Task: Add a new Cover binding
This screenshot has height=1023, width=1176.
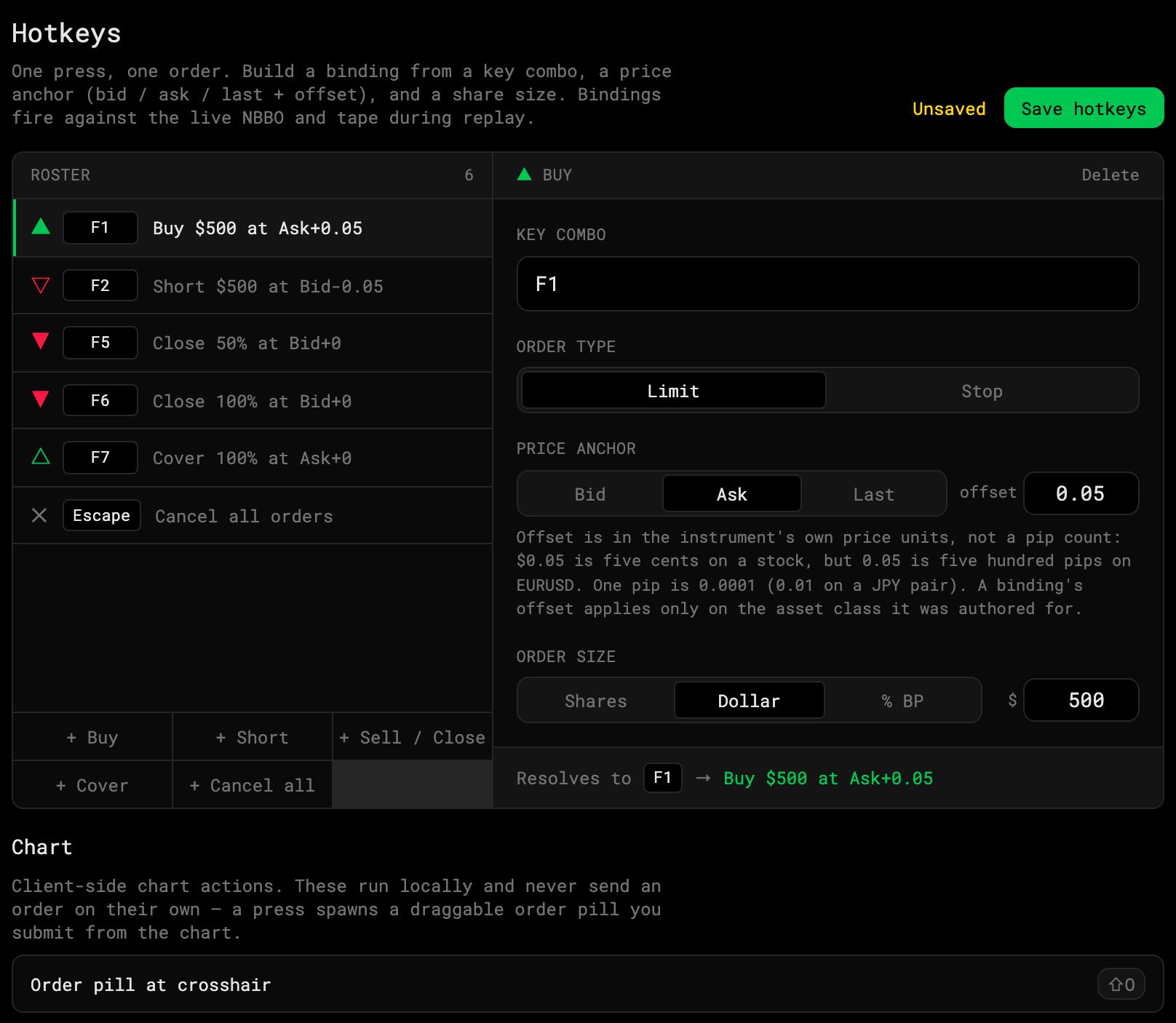Action: point(92,785)
